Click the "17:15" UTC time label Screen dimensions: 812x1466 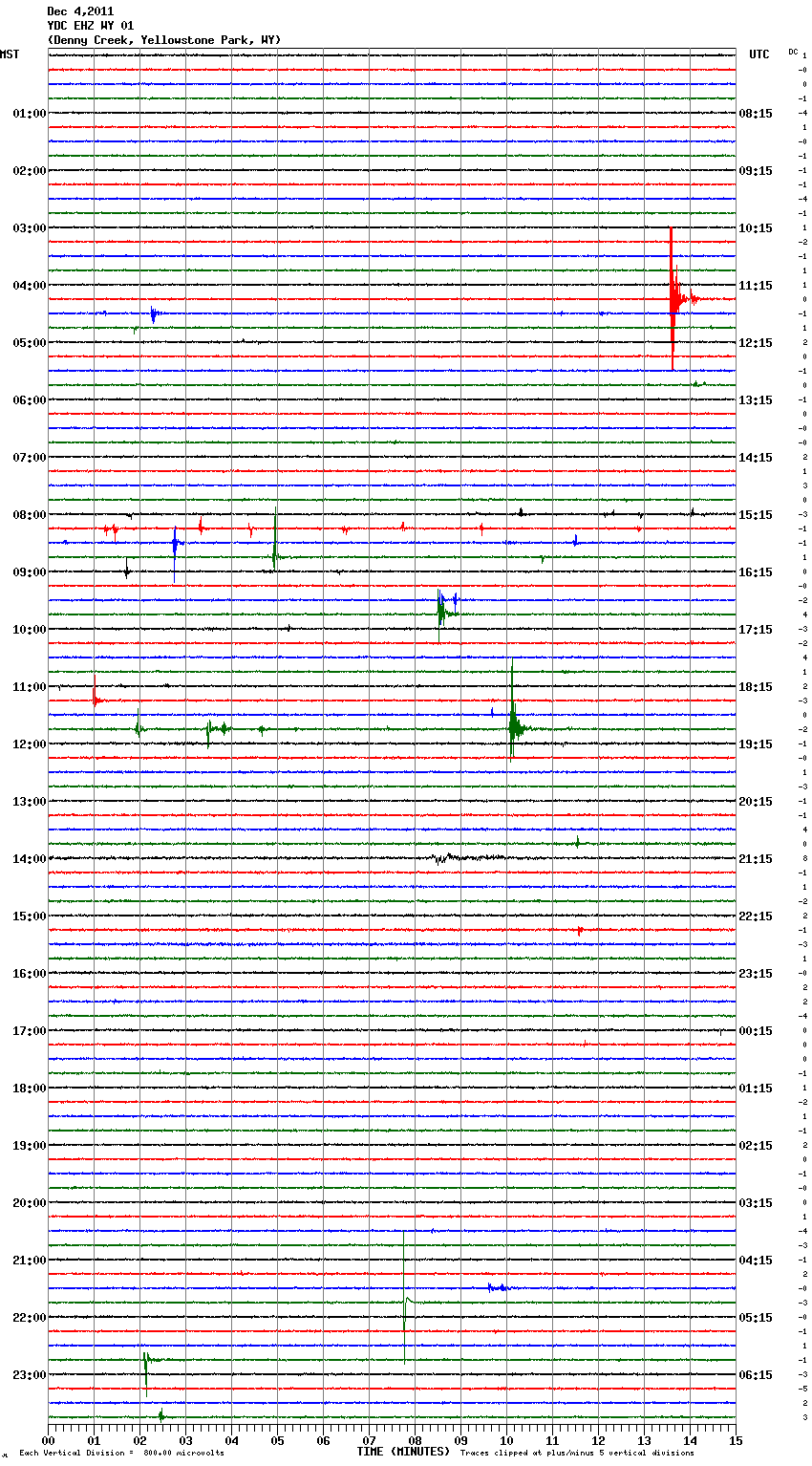[x=756, y=630]
